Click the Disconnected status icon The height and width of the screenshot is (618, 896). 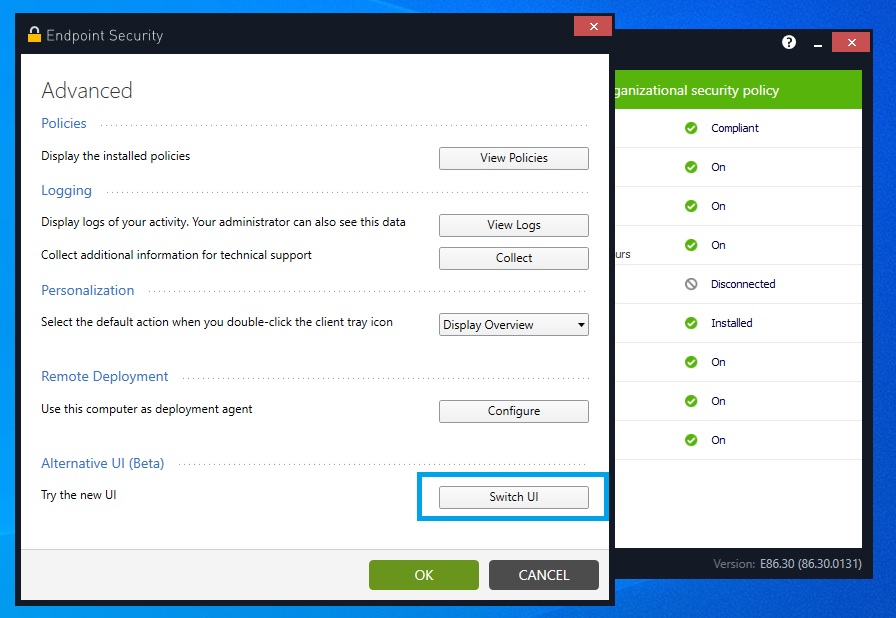click(690, 284)
